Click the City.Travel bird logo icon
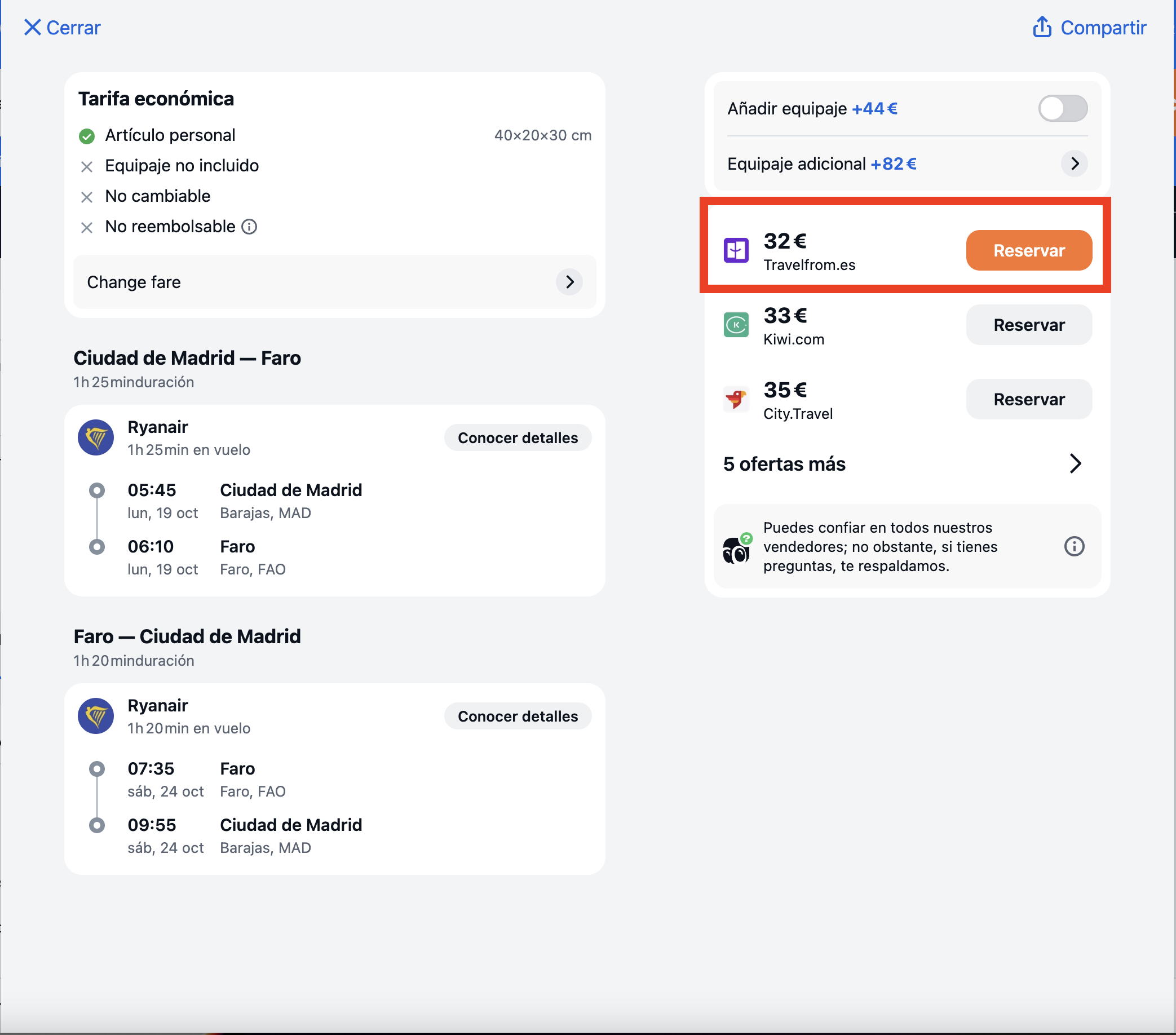 735,399
